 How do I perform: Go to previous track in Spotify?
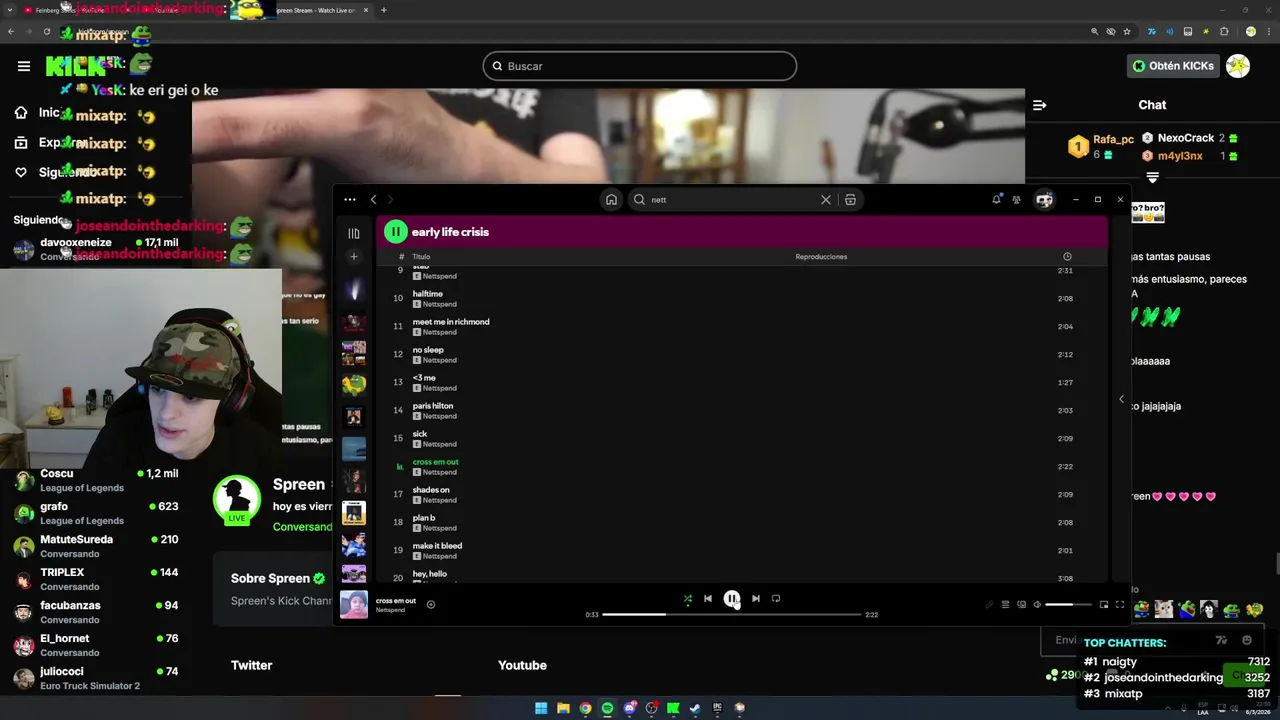point(708,599)
